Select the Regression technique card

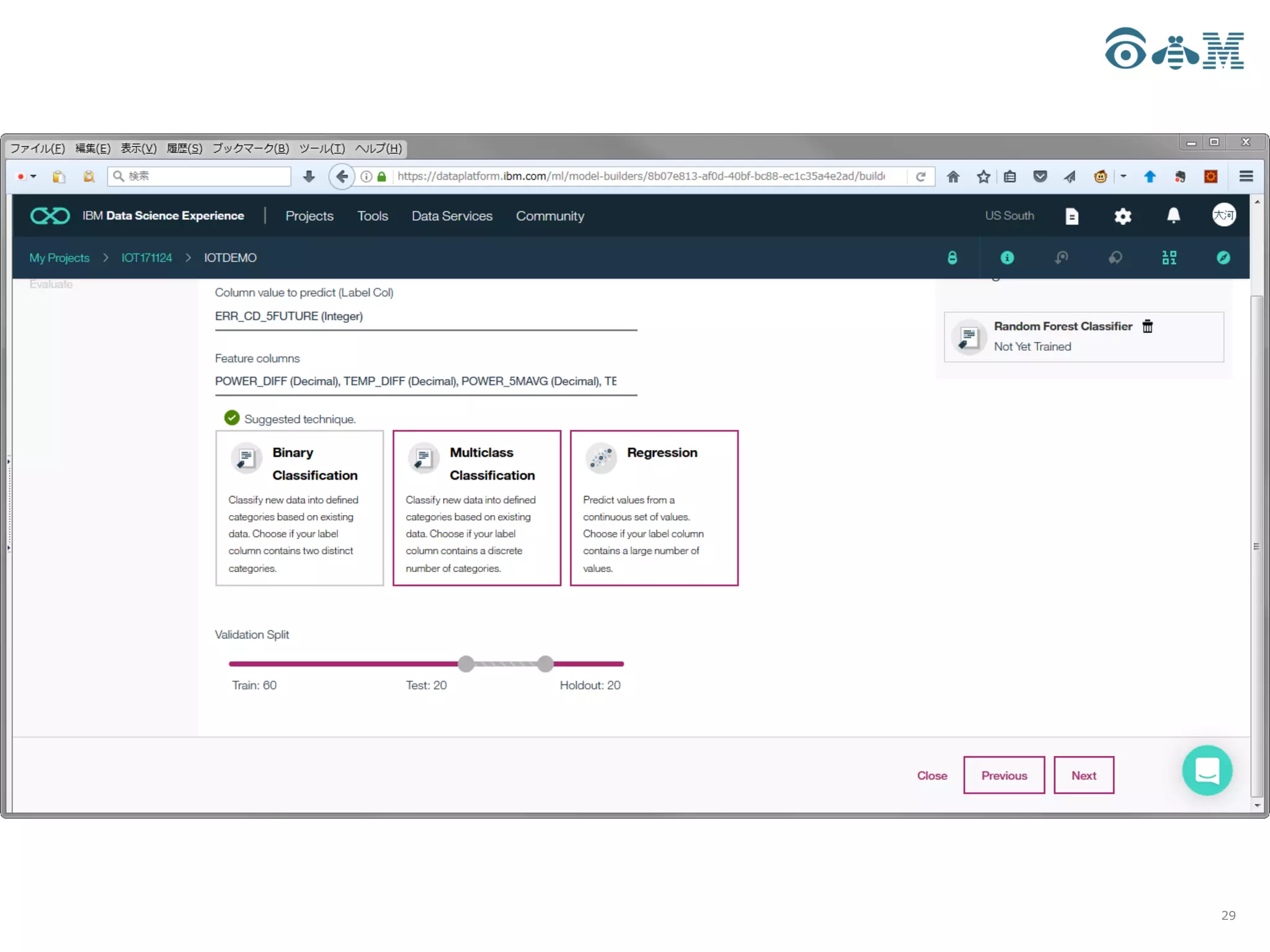click(x=654, y=508)
